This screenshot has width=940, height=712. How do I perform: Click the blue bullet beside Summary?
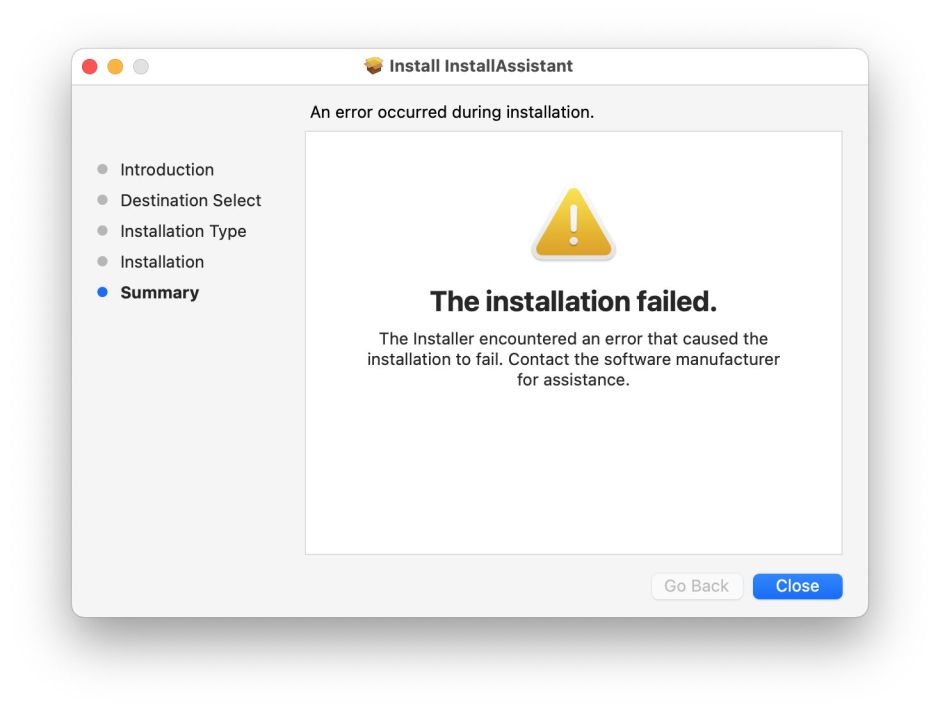pos(102,293)
